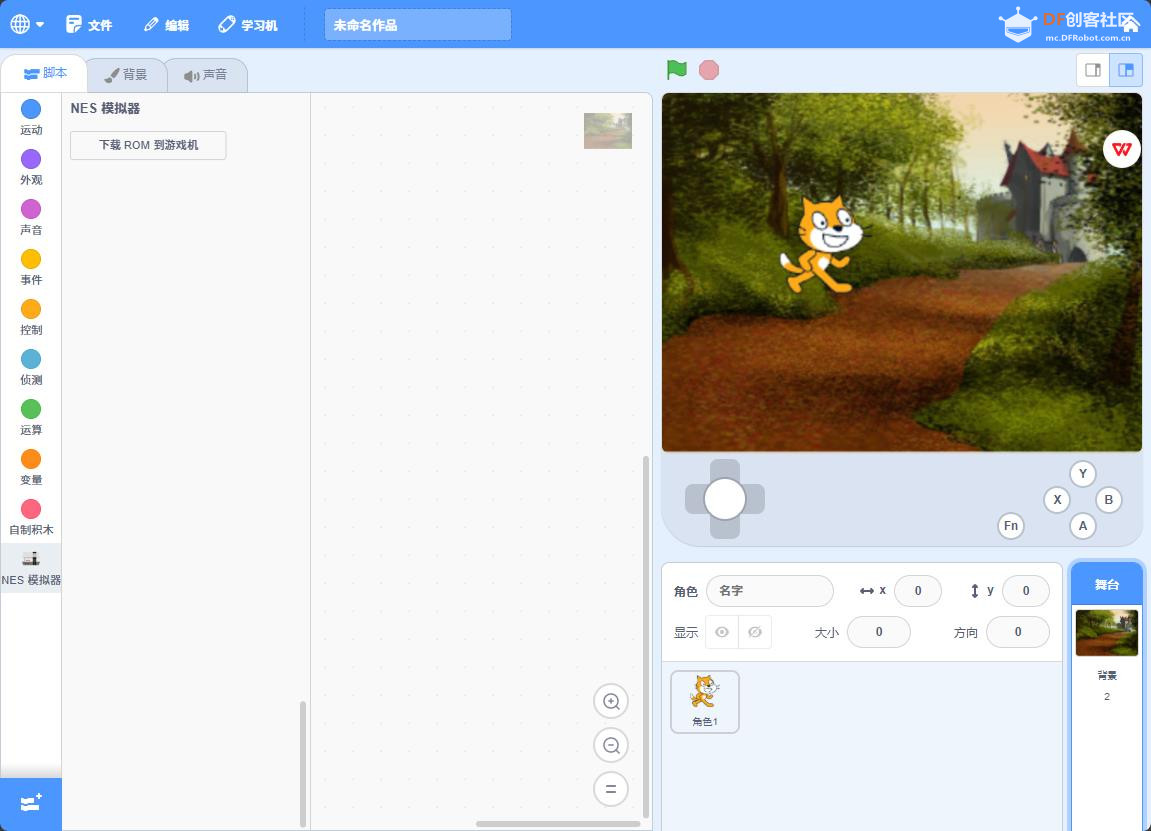Click the 舞台 stage header

[x=1107, y=584]
